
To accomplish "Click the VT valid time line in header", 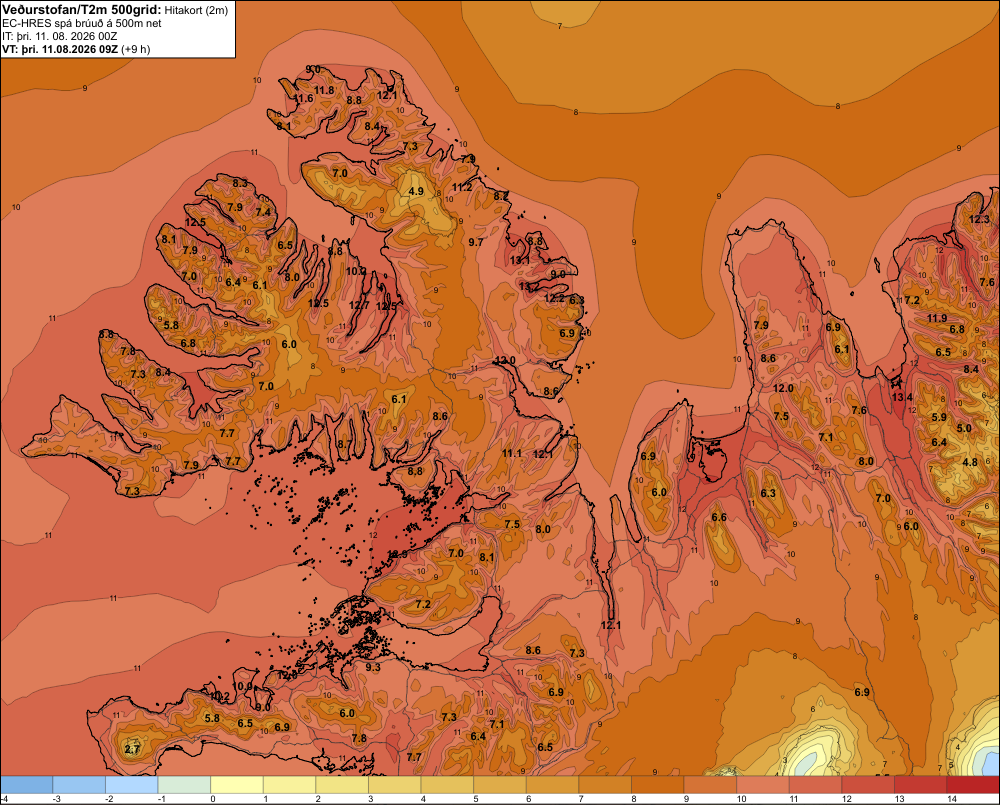I will tap(76, 49).
